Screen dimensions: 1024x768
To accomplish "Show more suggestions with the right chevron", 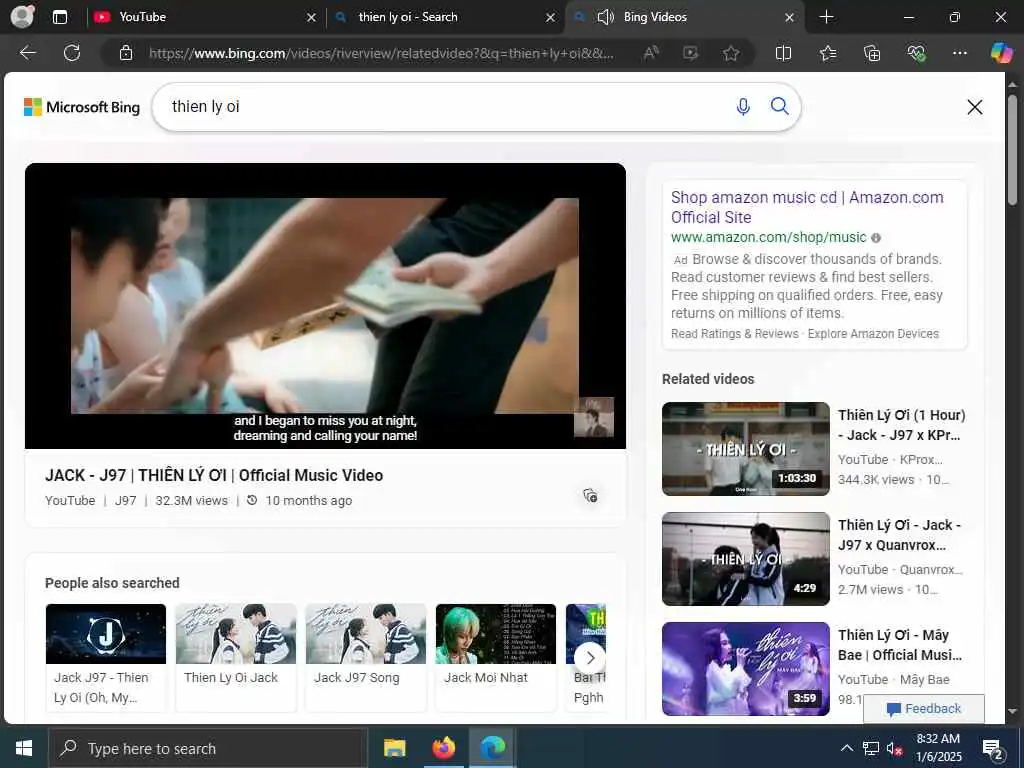I will tap(590, 658).
